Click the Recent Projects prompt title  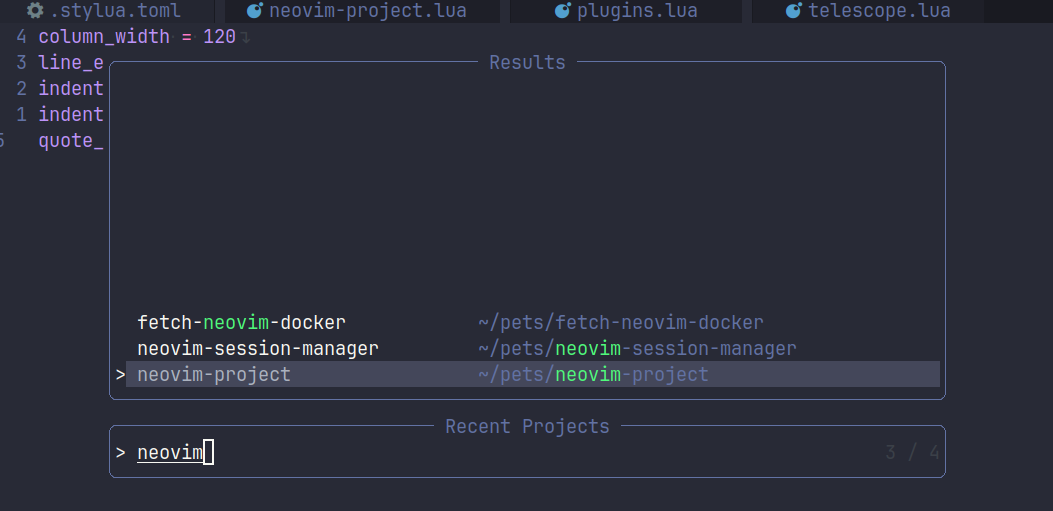coord(527,426)
